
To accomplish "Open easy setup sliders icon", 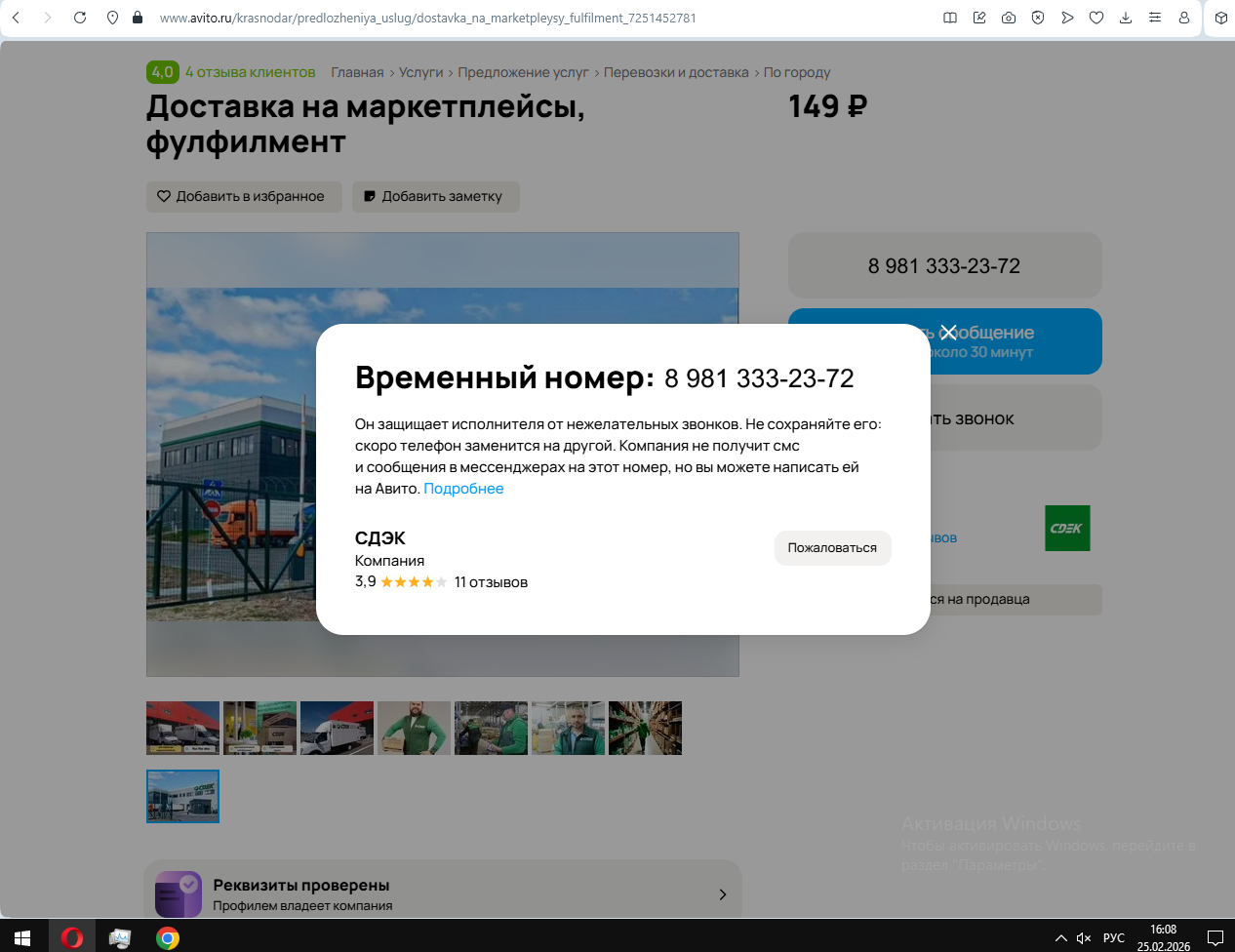I will click(1155, 18).
